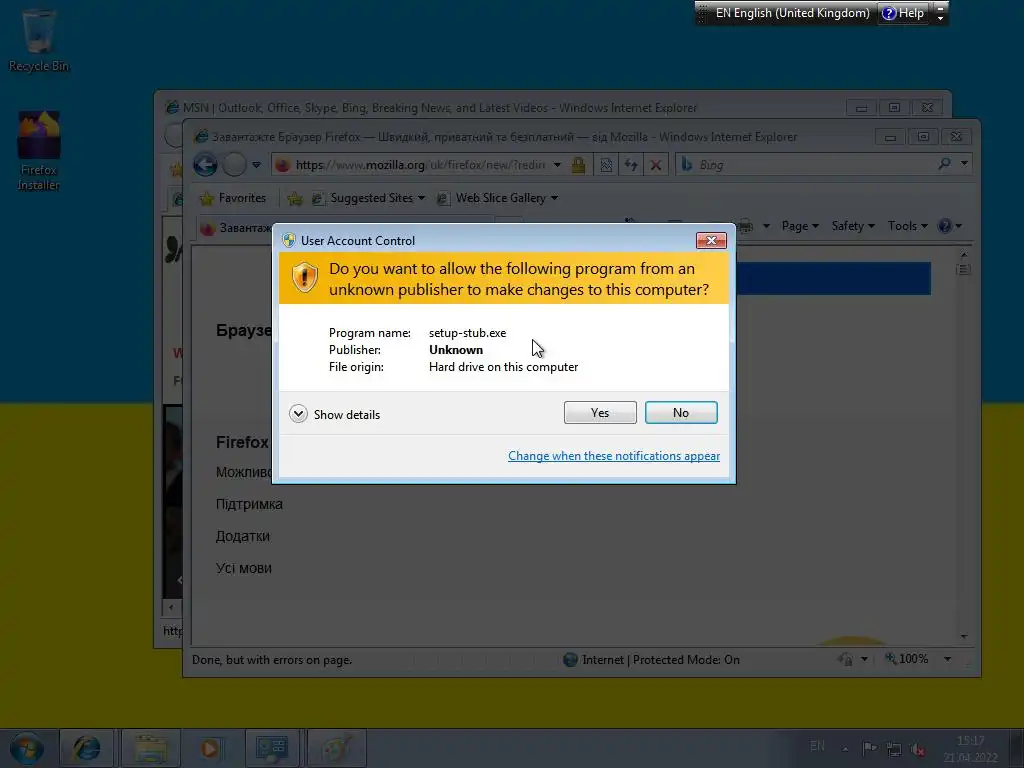This screenshot has width=1024, height=768.
Task: Click Help on the language bar
Action: [x=904, y=13]
